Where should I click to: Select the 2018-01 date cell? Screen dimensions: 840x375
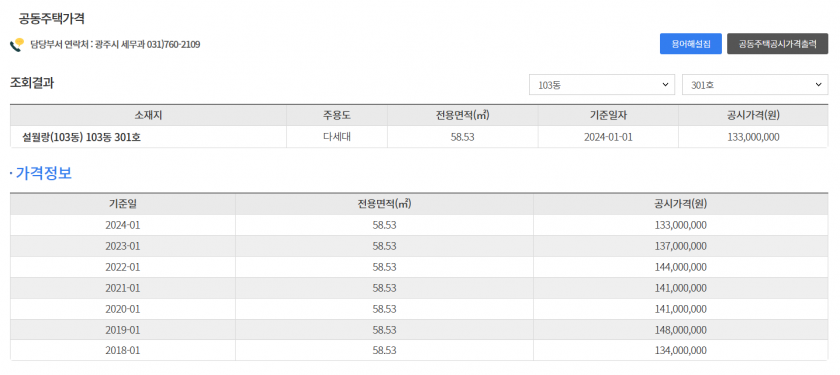(x=123, y=350)
